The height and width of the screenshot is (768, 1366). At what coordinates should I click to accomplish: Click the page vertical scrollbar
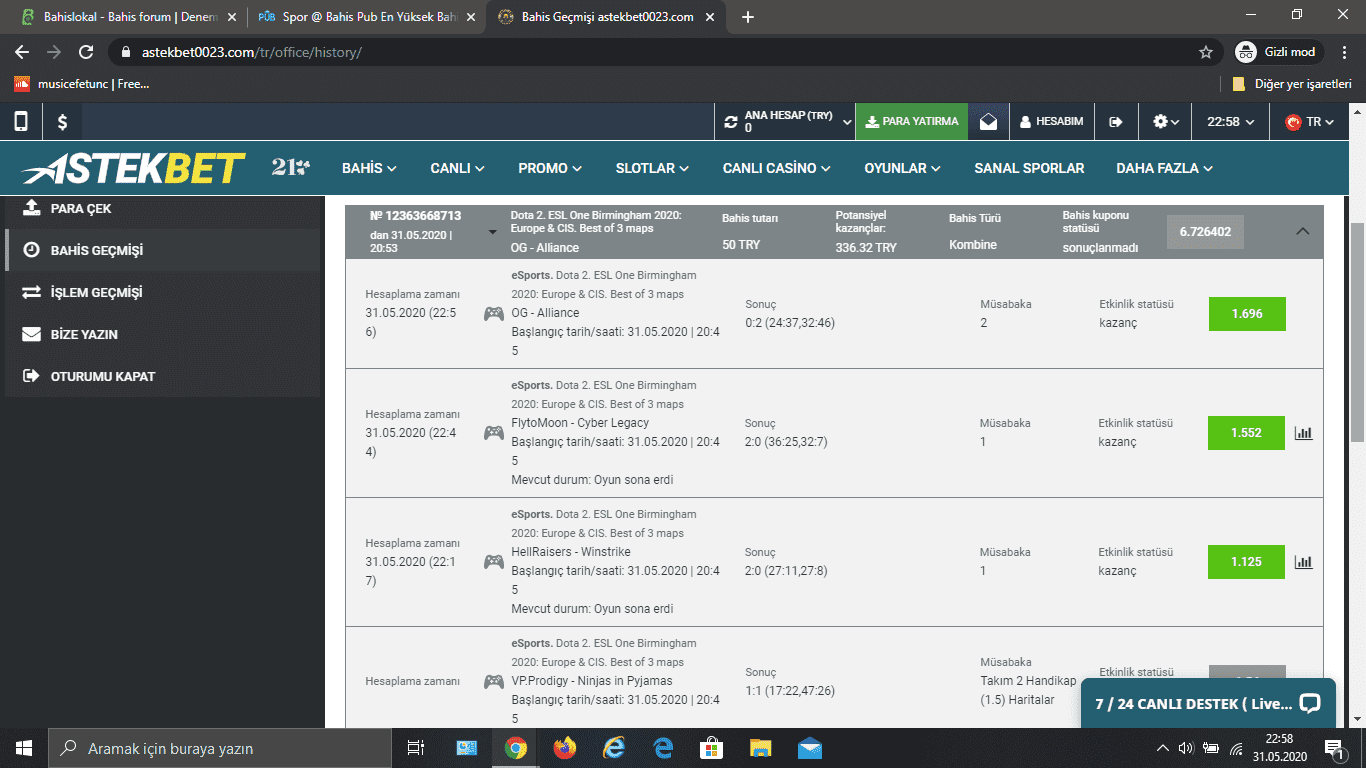point(1357,330)
